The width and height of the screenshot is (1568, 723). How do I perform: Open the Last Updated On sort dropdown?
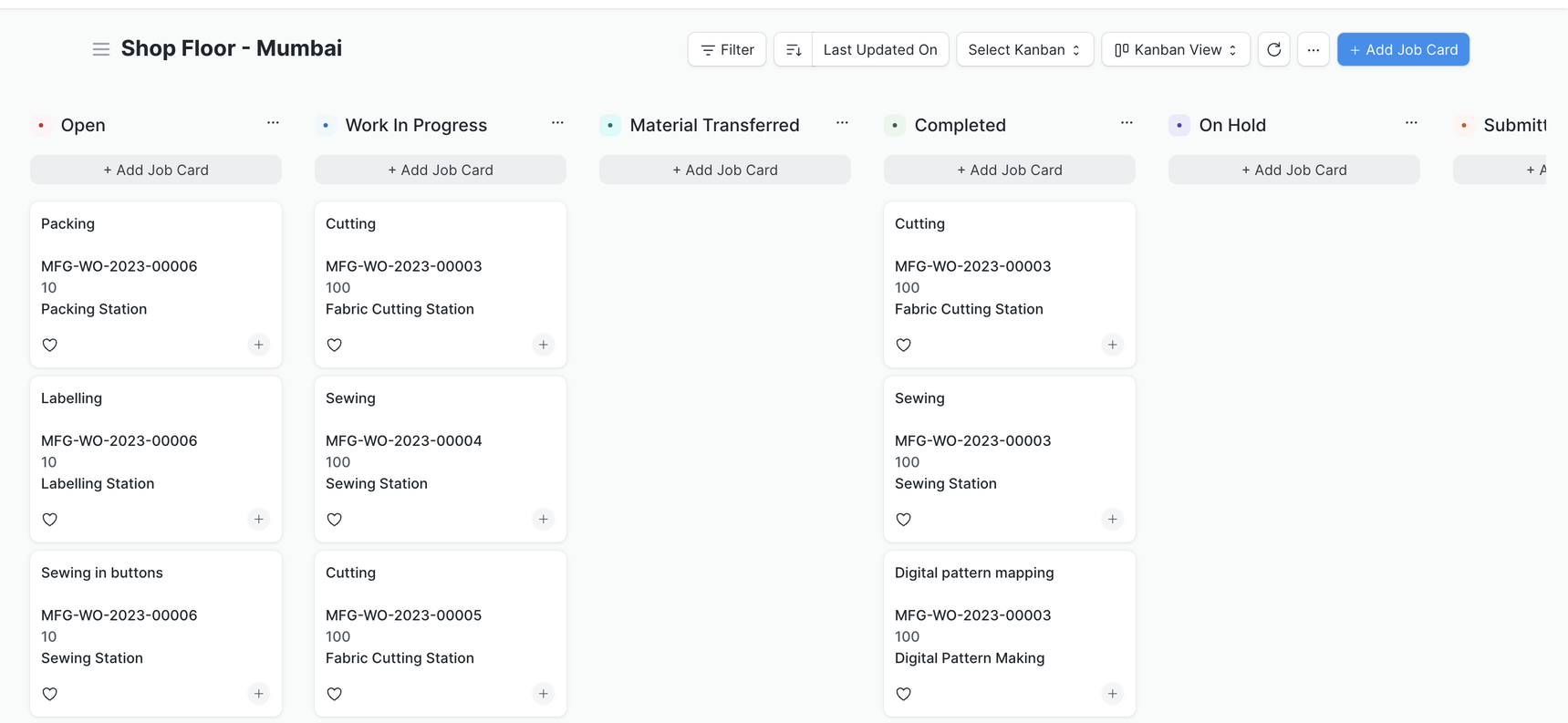879,49
